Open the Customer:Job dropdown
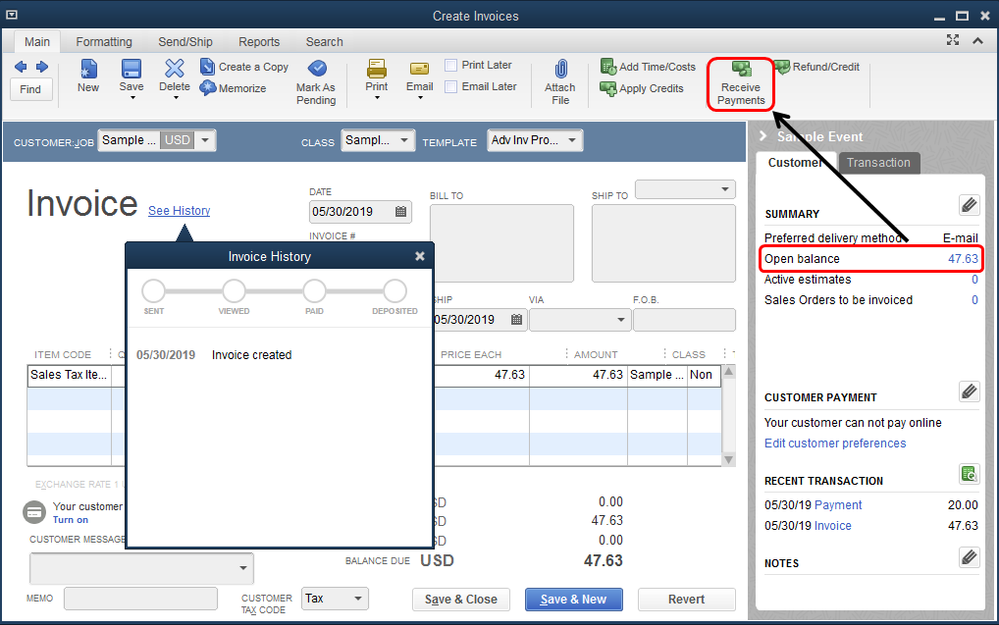The width and height of the screenshot is (999, 625). point(205,140)
